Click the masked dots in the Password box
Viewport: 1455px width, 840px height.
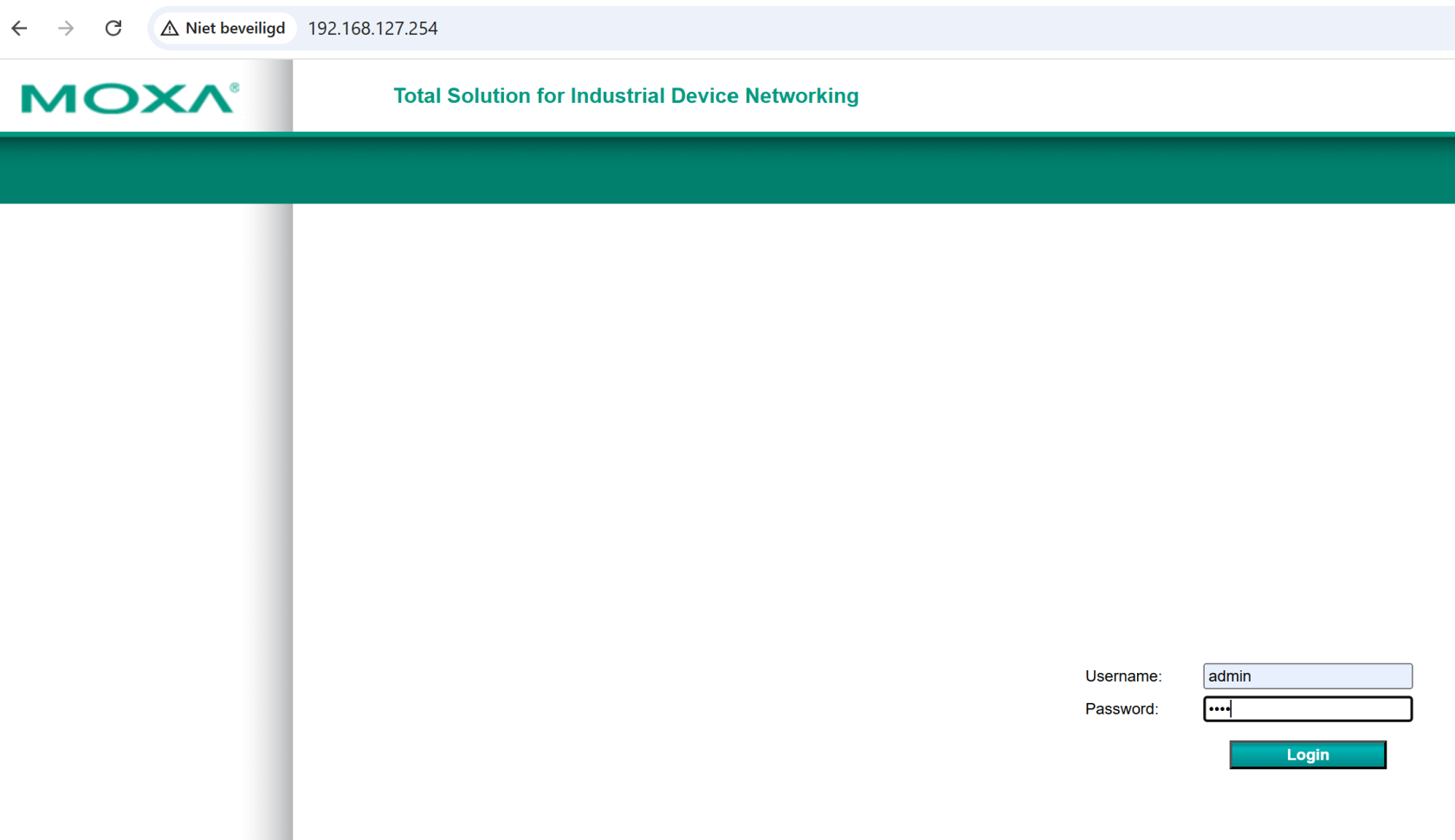pos(1219,709)
